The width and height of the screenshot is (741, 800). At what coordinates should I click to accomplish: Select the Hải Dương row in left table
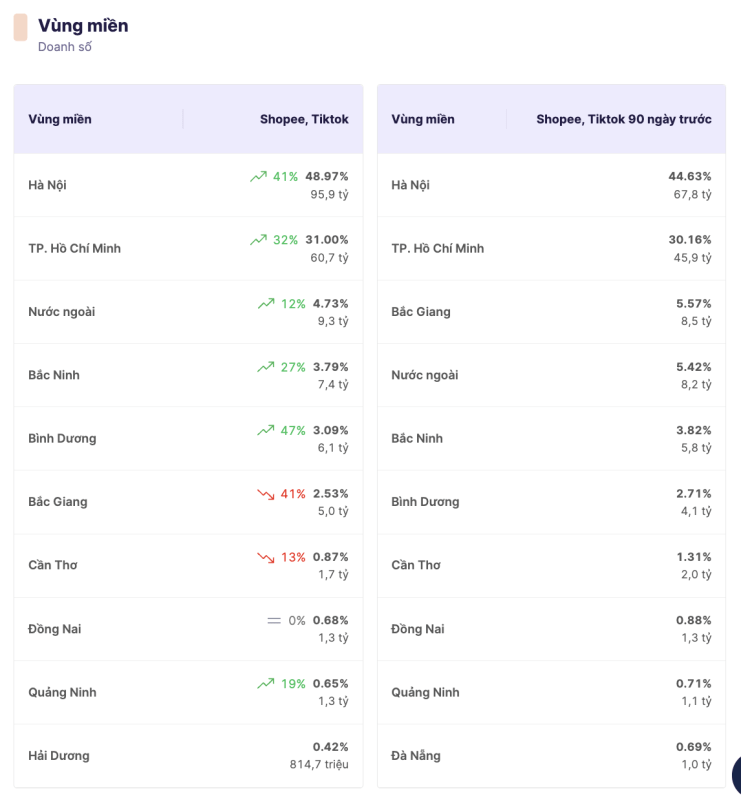(x=59, y=756)
